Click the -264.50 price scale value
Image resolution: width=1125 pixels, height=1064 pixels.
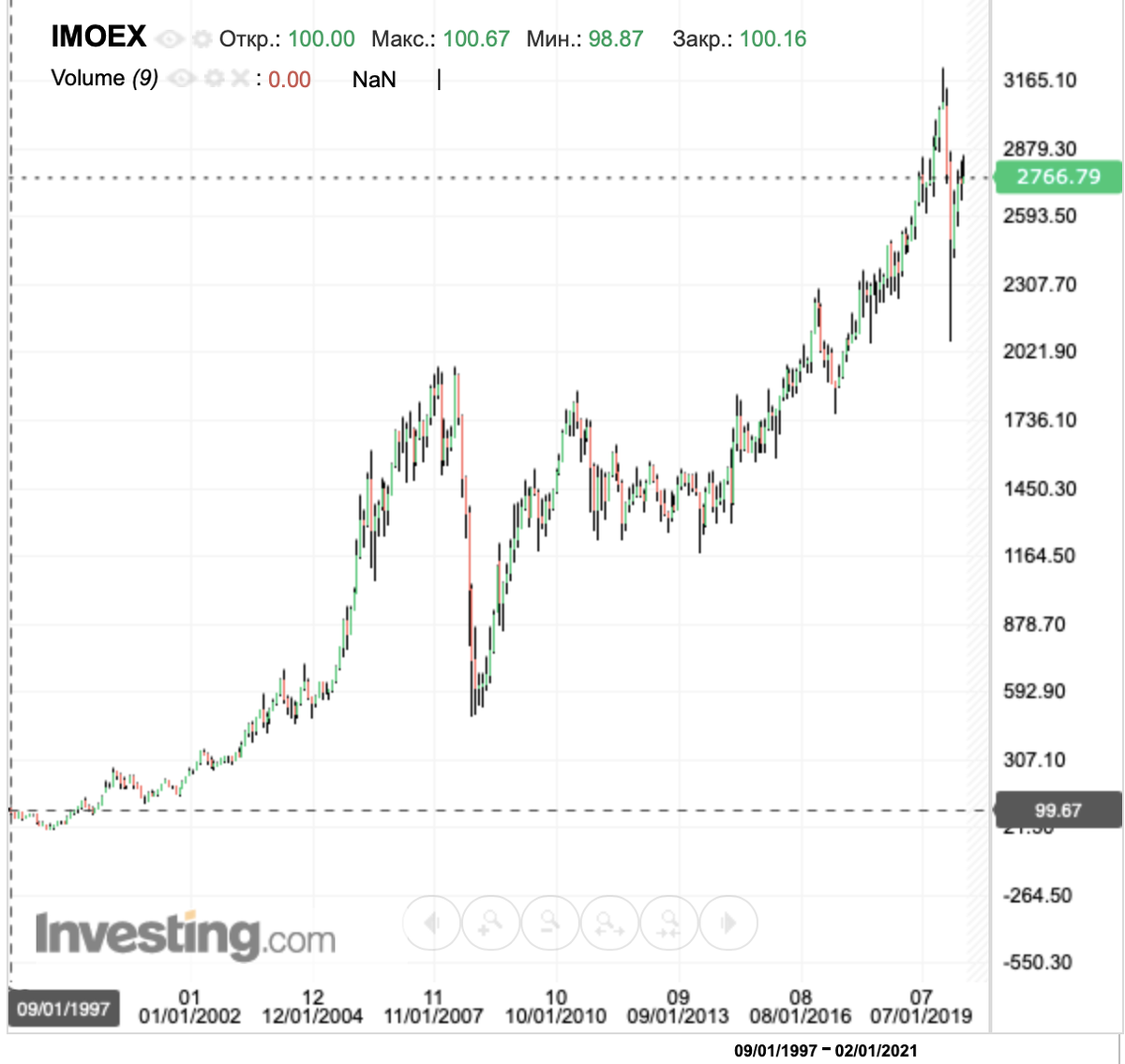click(1038, 895)
